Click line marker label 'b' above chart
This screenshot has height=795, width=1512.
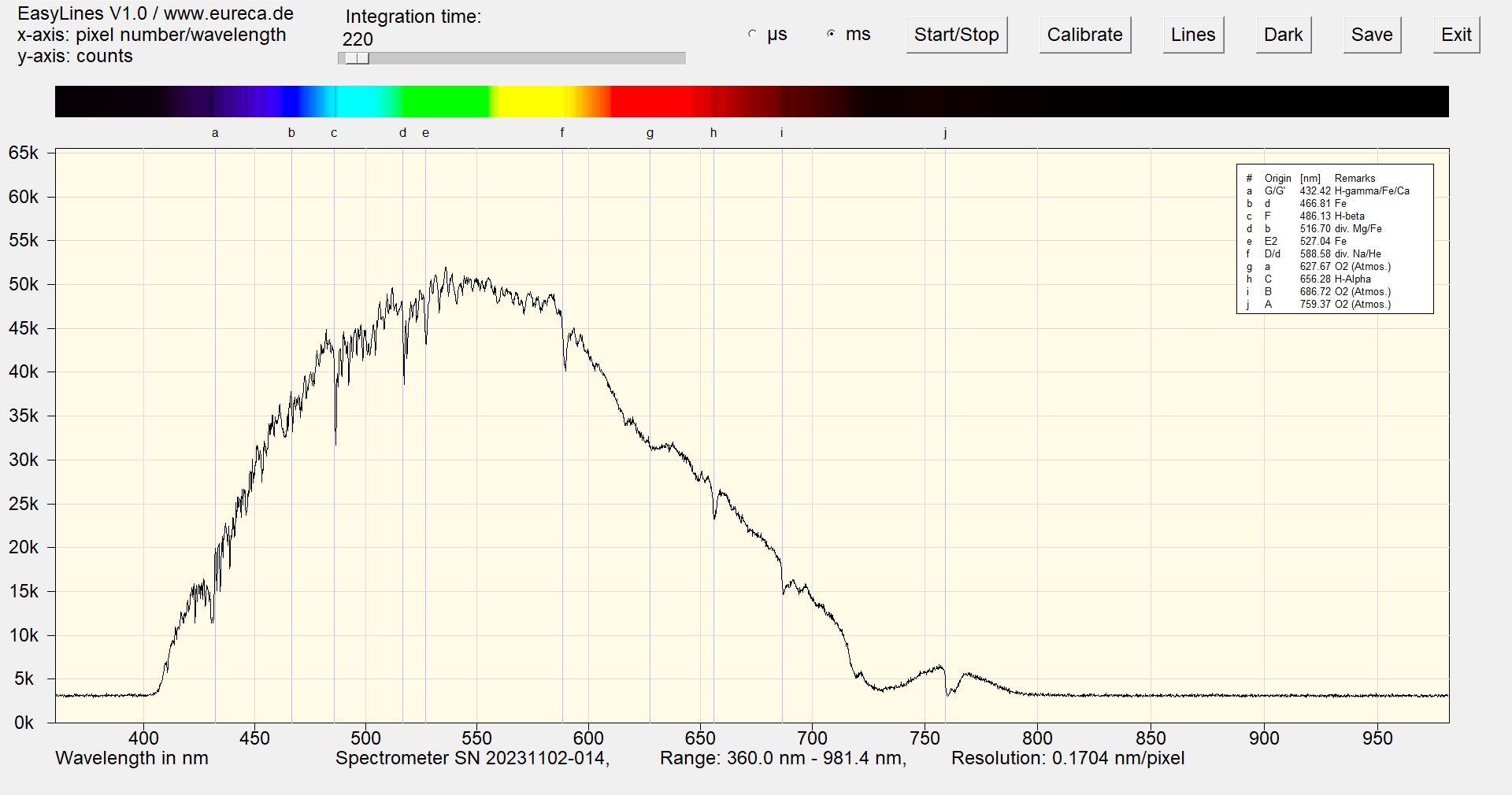pos(291,133)
